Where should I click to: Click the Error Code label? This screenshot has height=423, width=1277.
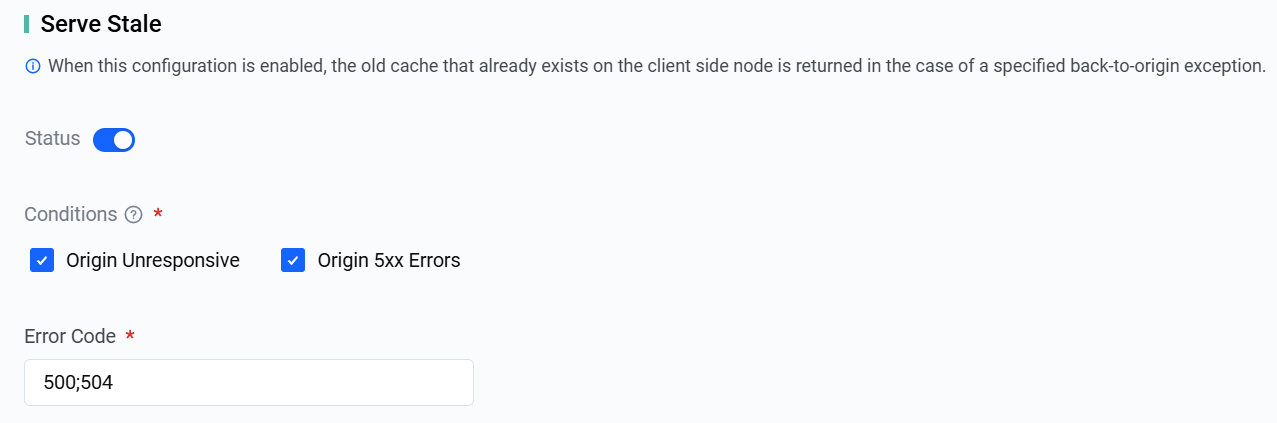pyautogui.click(x=70, y=336)
